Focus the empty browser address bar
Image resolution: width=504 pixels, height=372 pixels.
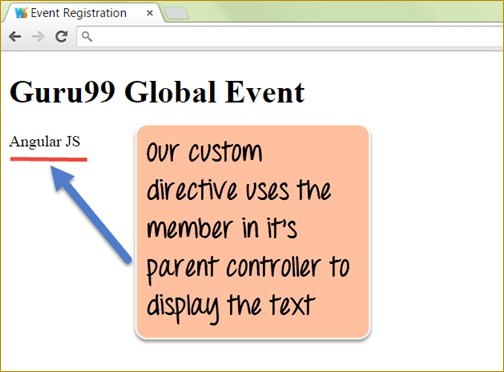290,36
